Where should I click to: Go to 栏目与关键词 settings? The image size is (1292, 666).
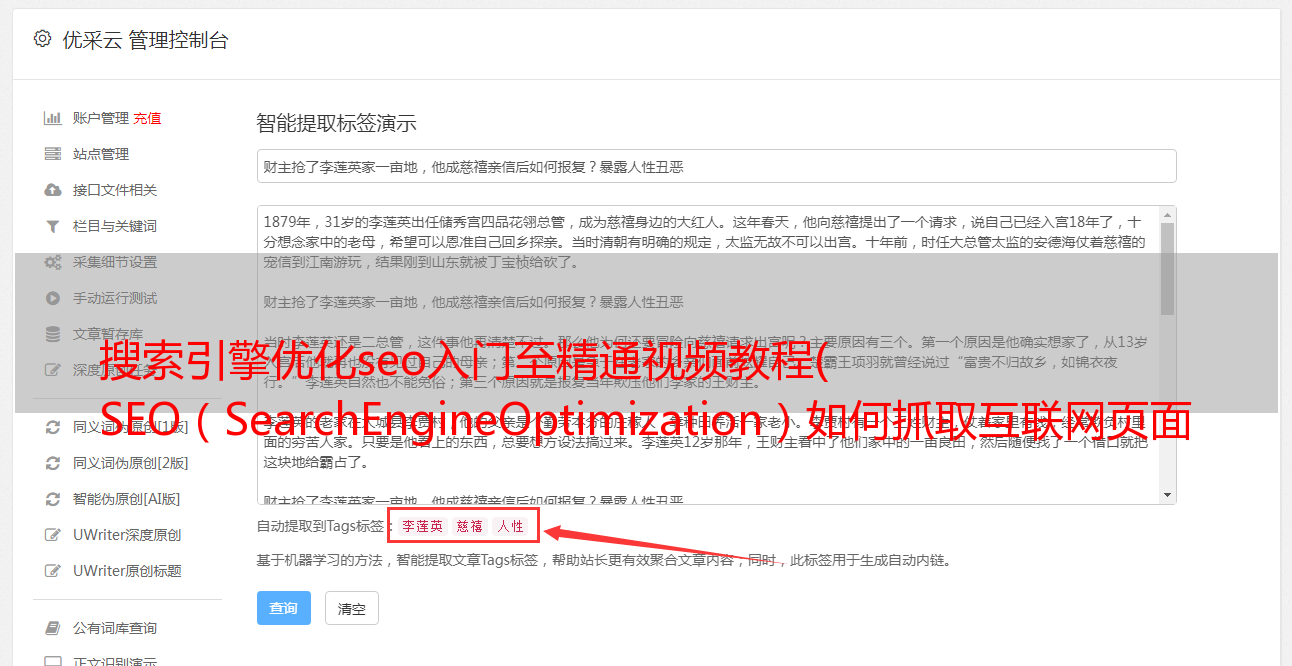115,226
